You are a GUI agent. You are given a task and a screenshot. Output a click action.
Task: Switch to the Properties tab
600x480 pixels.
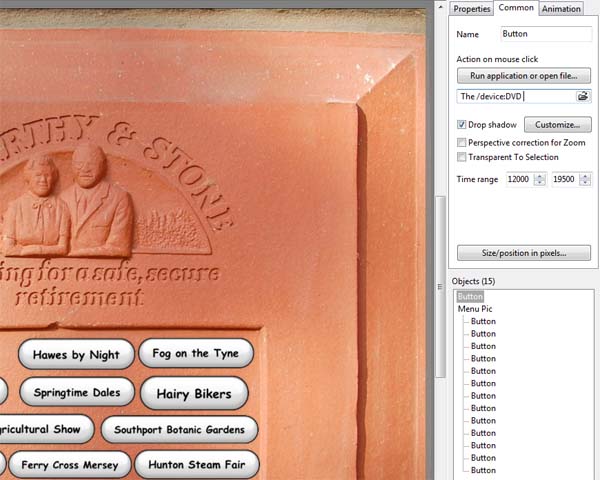tap(471, 9)
